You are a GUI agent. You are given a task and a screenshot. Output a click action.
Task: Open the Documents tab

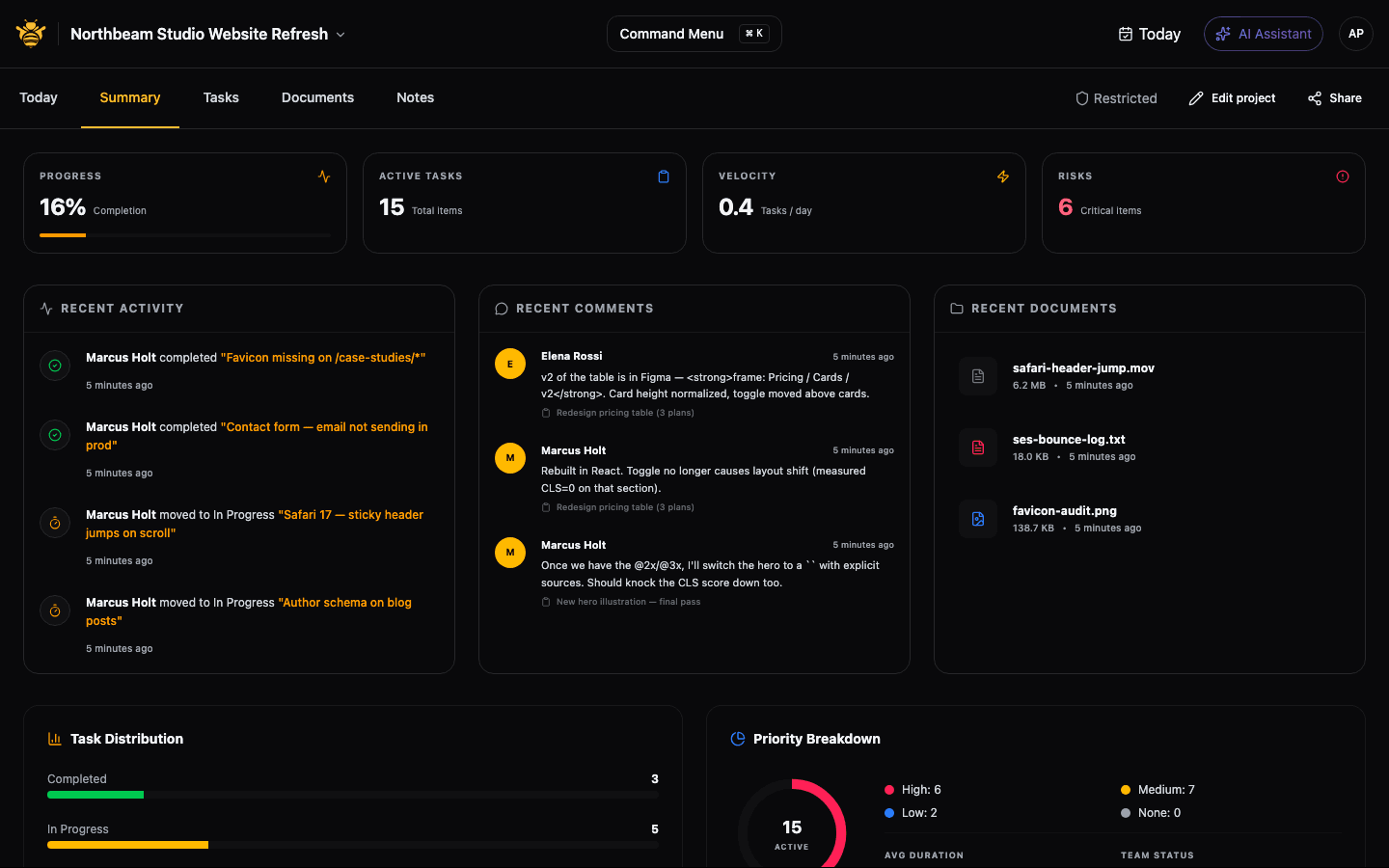pyautogui.click(x=317, y=97)
